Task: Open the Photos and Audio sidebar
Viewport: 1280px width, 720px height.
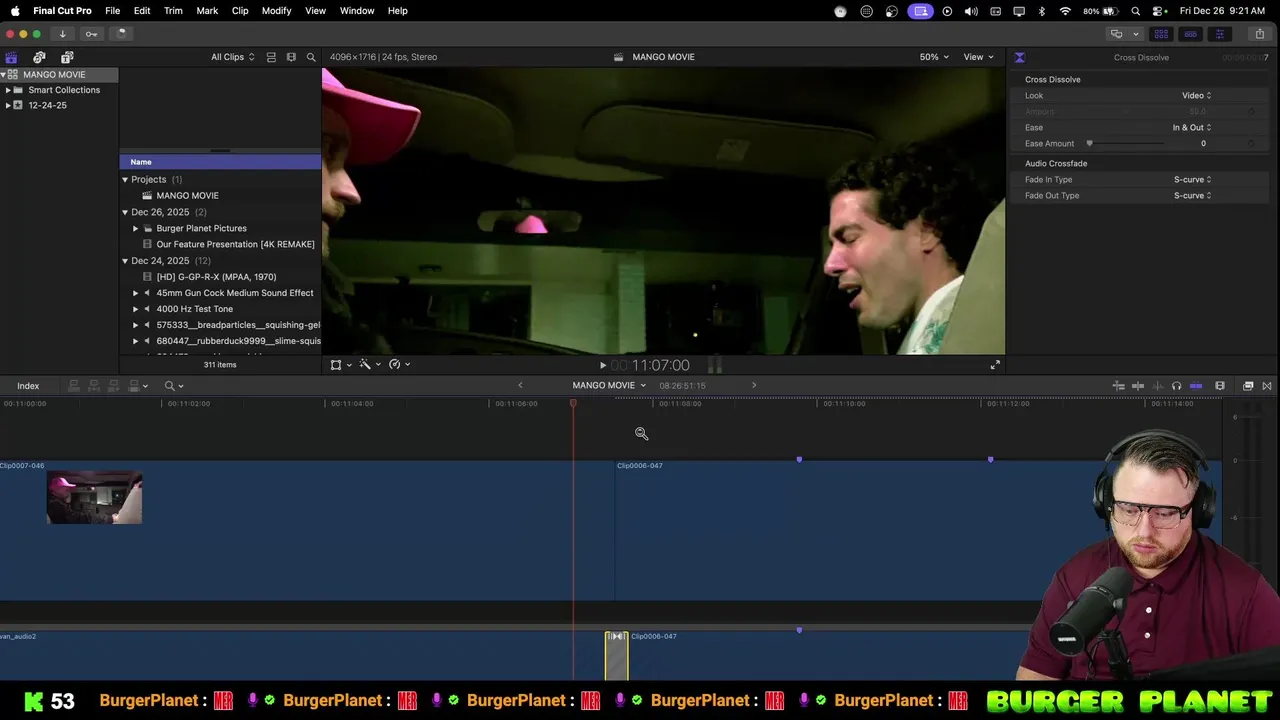Action: point(39,57)
